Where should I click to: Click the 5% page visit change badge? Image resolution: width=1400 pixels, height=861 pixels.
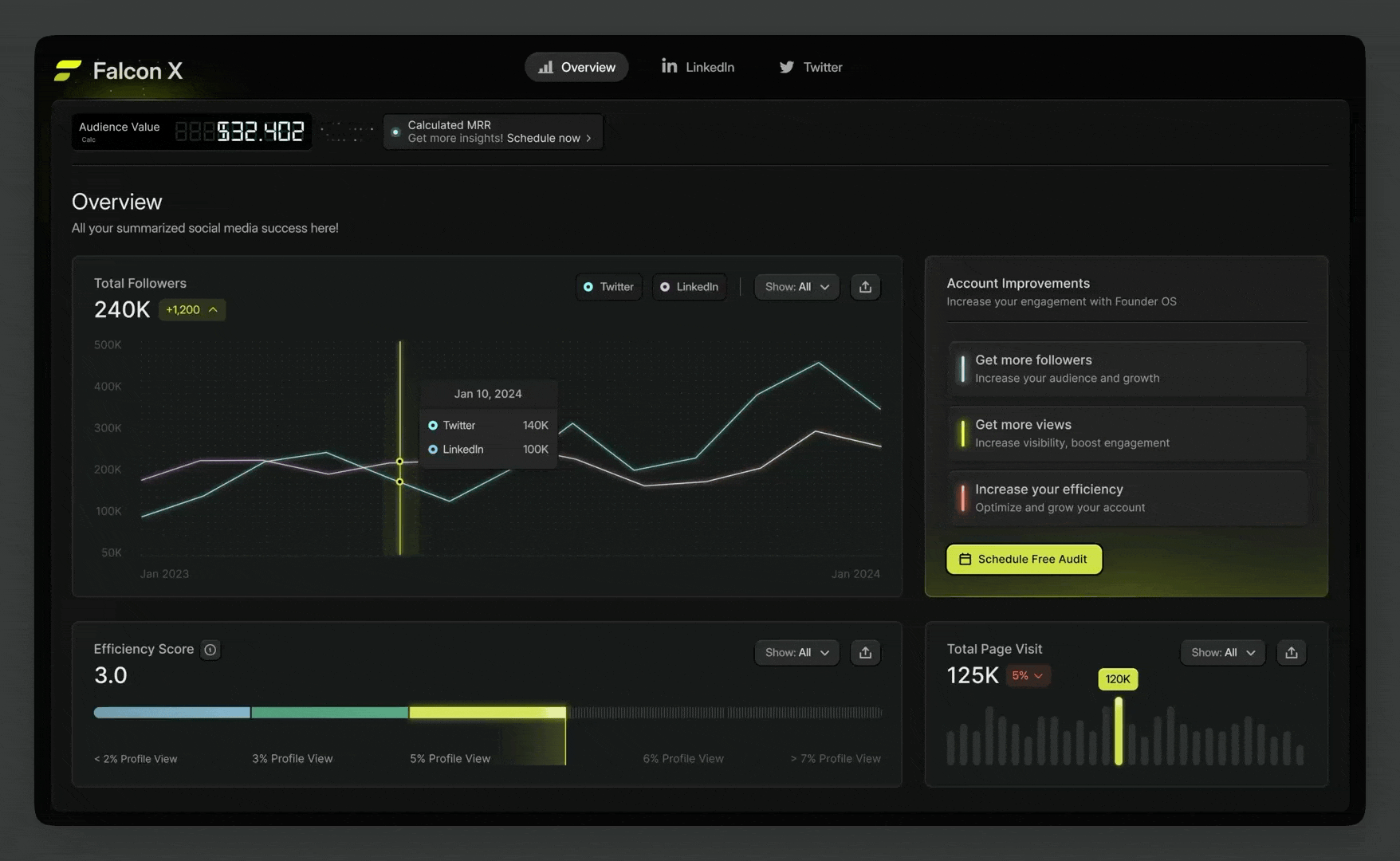tap(1028, 676)
